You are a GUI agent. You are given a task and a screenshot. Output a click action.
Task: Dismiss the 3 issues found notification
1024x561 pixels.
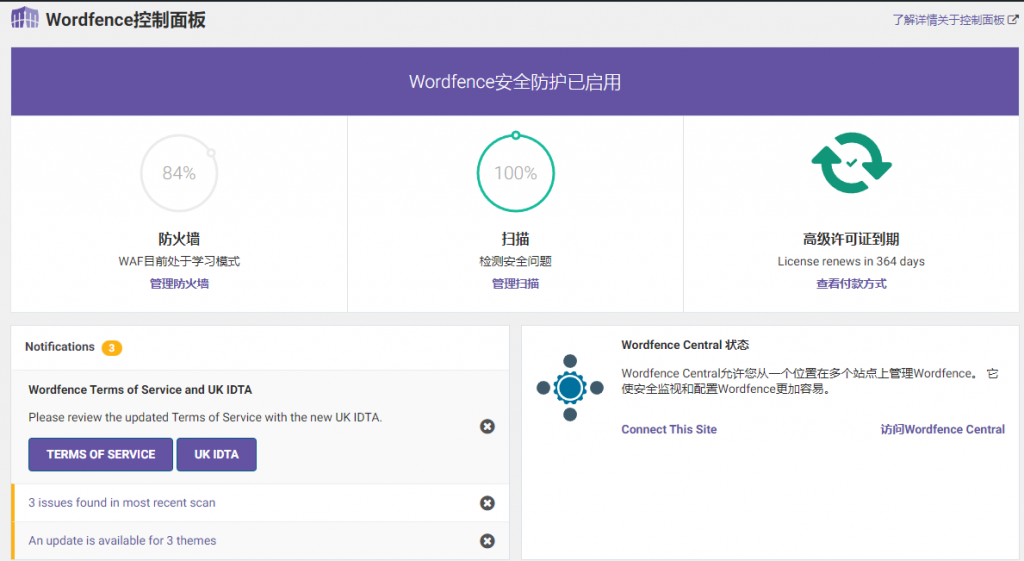tap(487, 503)
